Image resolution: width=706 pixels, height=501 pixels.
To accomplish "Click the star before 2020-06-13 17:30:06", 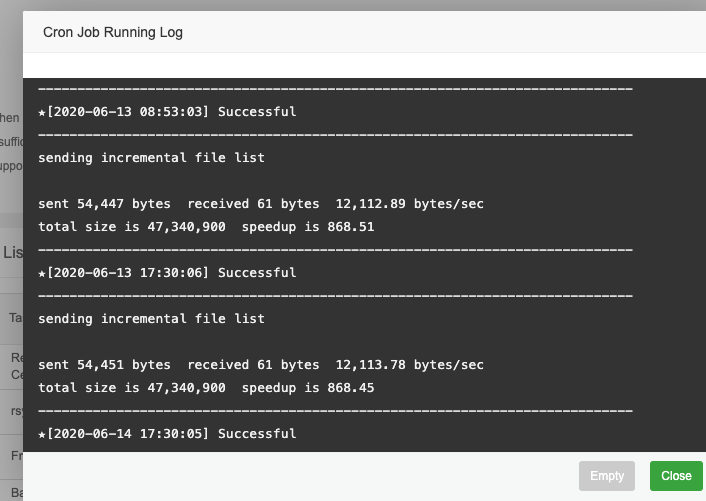I will [x=42, y=273].
